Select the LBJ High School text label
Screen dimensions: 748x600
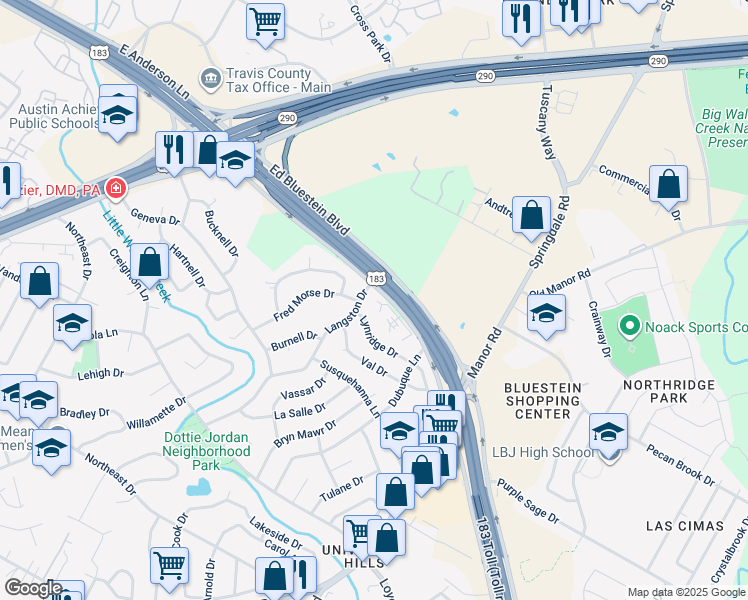543,452
